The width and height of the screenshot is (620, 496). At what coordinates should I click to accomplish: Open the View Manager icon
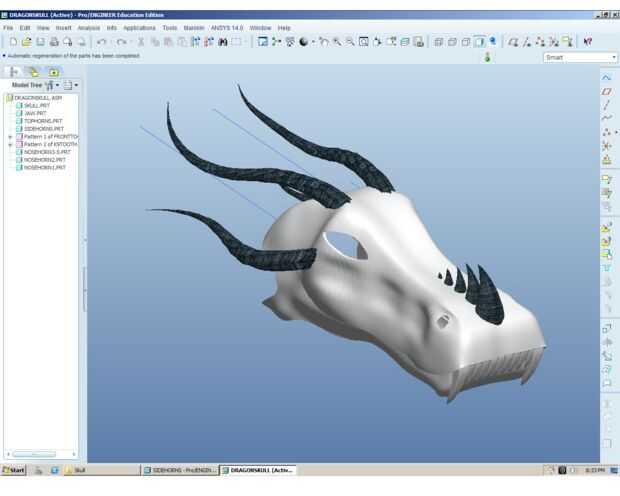tap(419, 42)
